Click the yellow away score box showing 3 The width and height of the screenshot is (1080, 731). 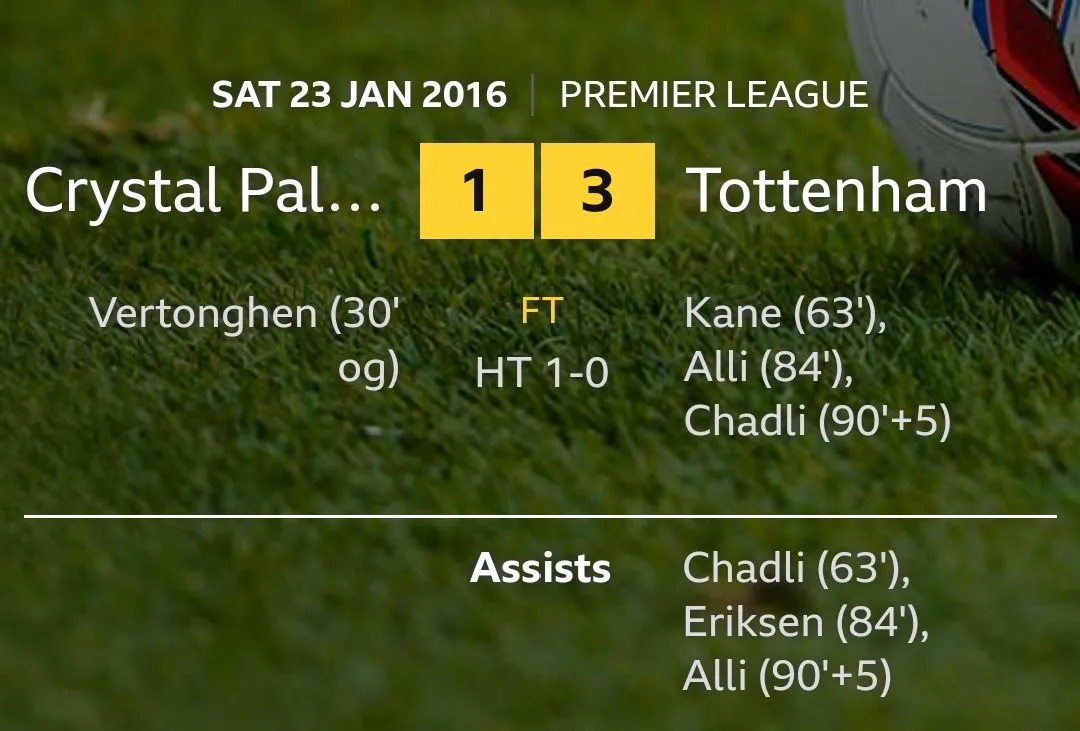click(598, 191)
